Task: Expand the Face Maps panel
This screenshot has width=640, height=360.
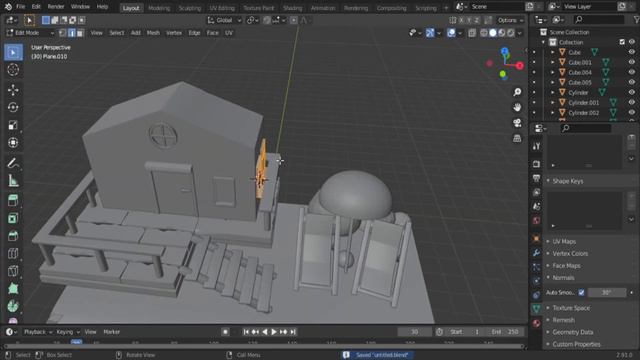Action: [x=566, y=266]
